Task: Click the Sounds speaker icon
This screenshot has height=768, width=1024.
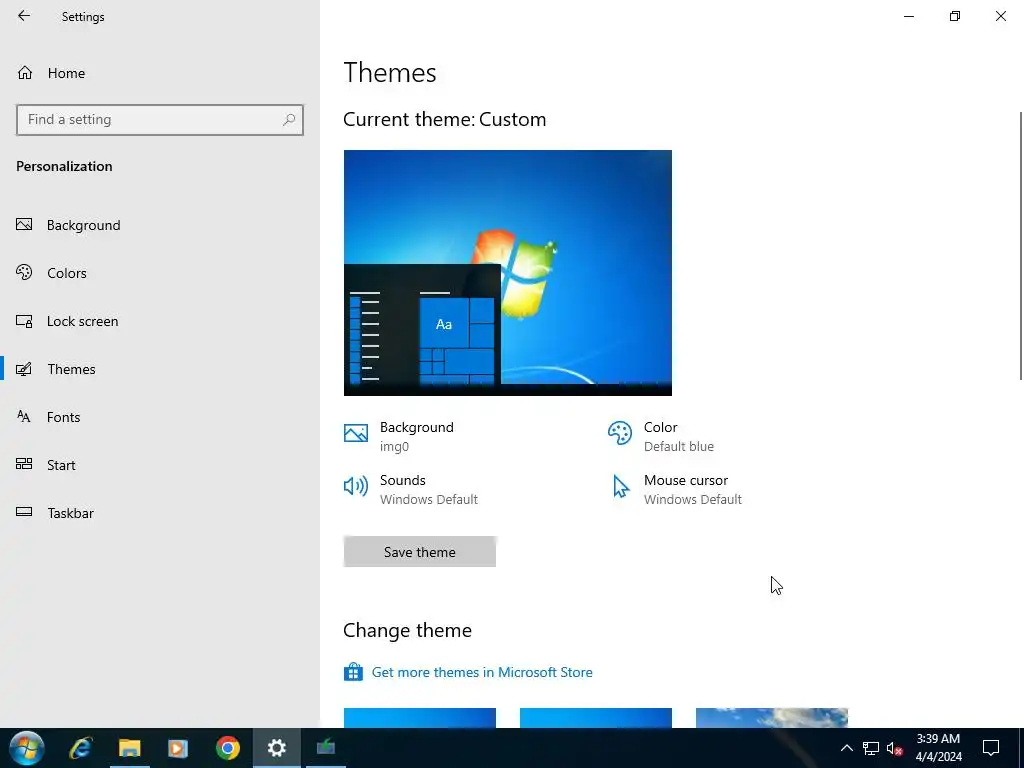Action: [356, 486]
